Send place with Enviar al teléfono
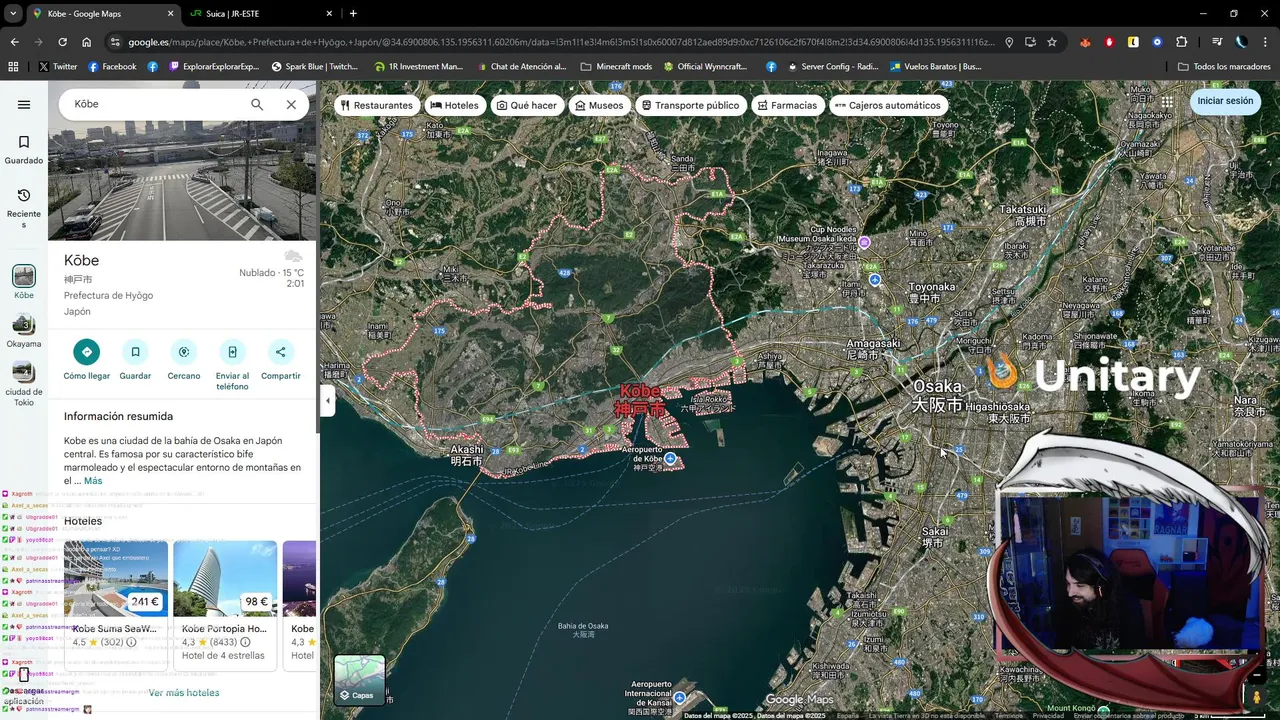 pos(232,352)
